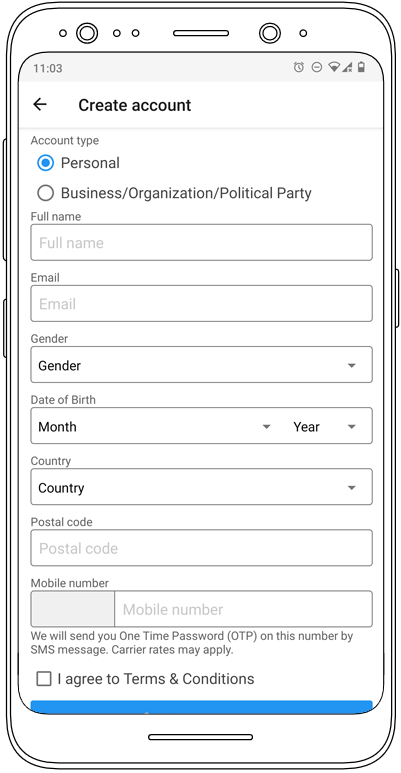Click the Full name input field

201,243
